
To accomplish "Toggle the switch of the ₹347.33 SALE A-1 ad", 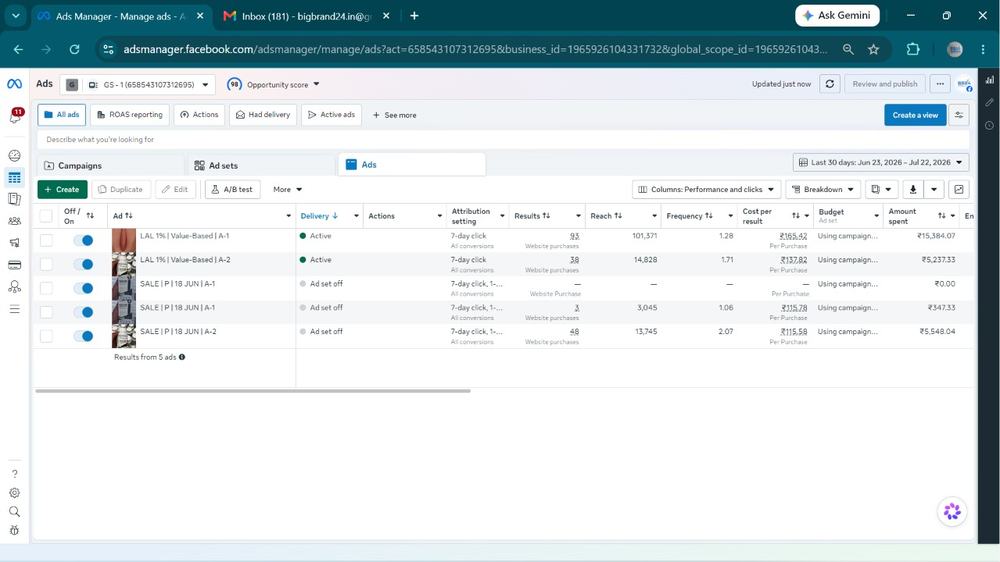I will 83,312.
